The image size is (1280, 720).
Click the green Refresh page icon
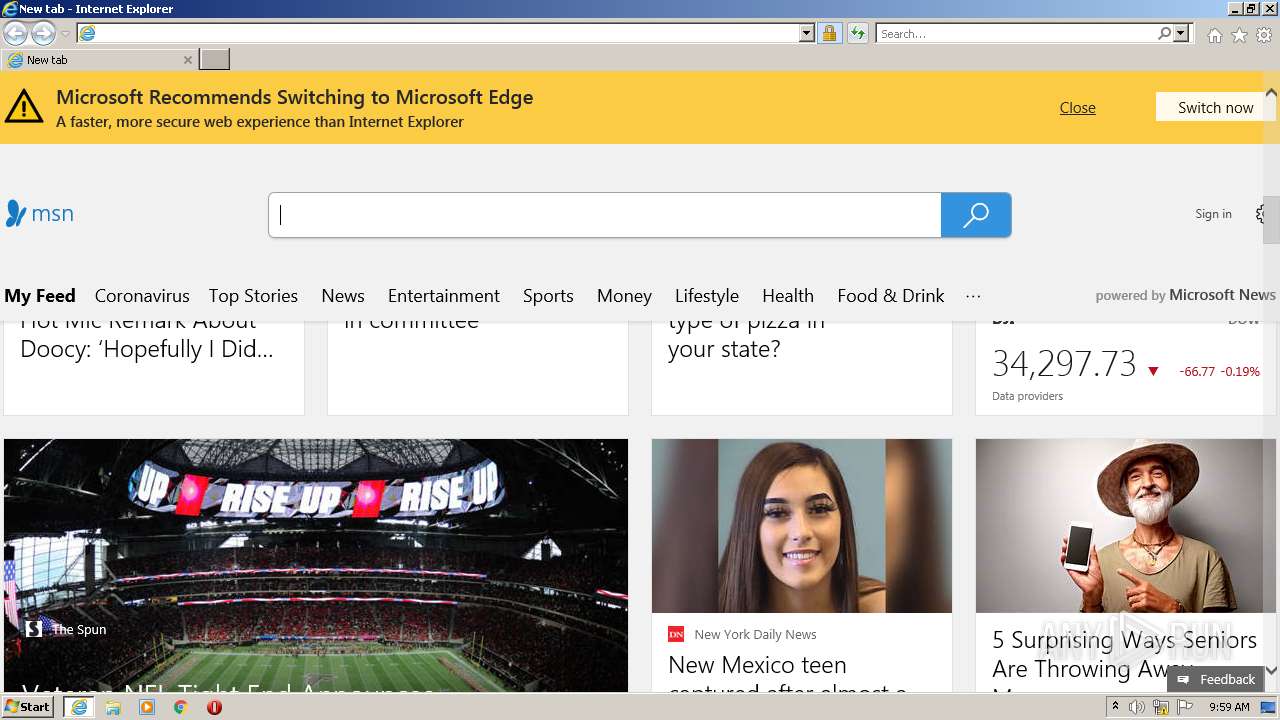coord(857,33)
